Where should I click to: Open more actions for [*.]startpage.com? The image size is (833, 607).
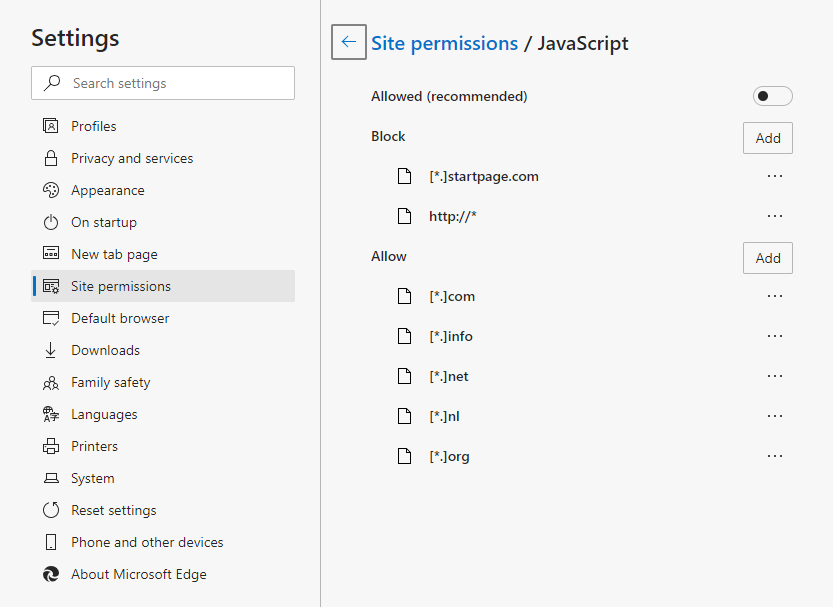[x=774, y=176]
